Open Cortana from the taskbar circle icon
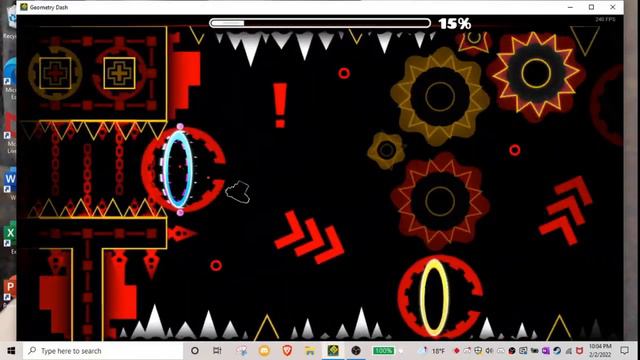 pyautogui.click(x=195, y=351)
